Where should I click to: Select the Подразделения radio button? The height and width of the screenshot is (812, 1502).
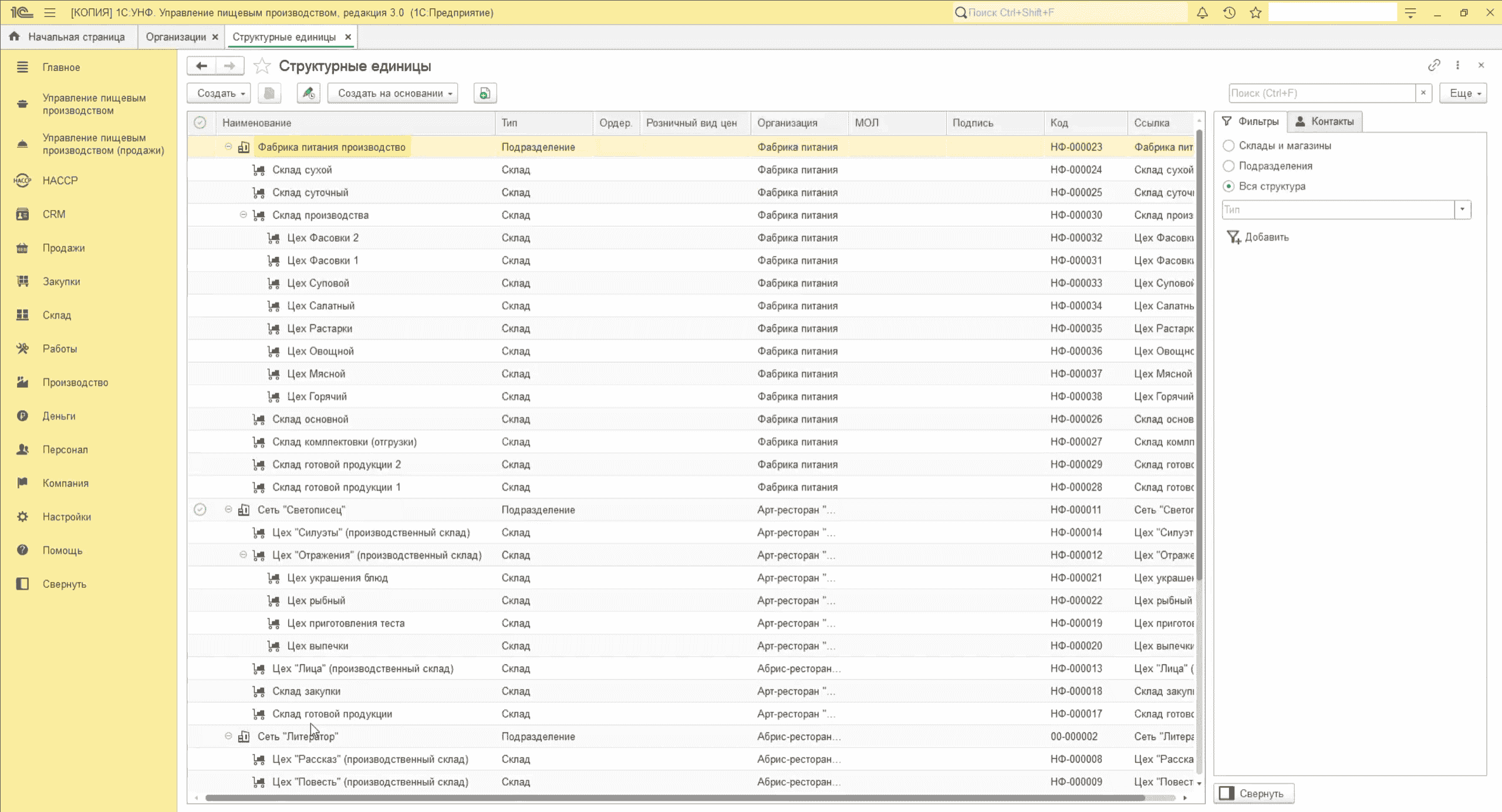(x=1228, y=166)
